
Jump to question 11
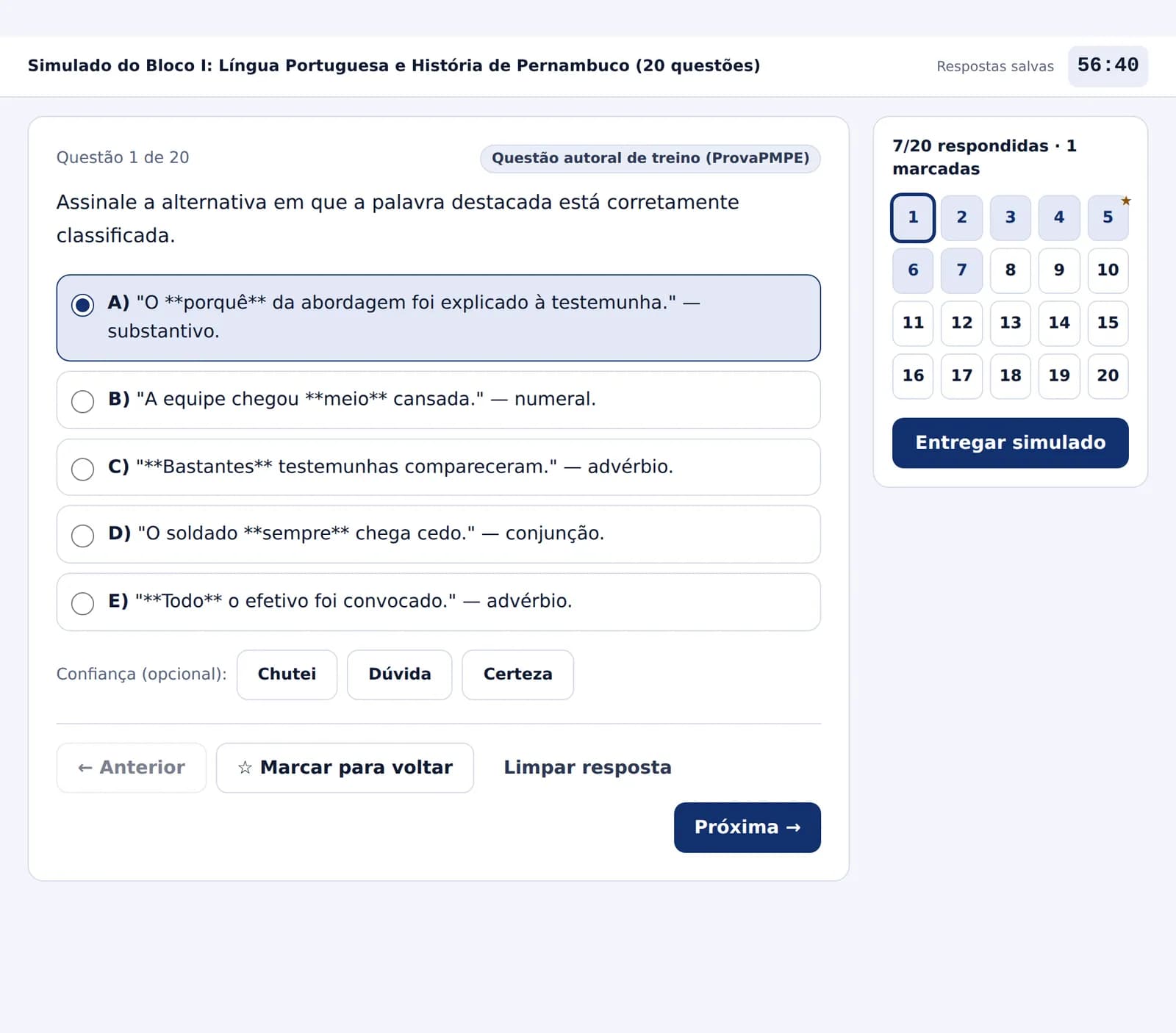tap(913, 323)
